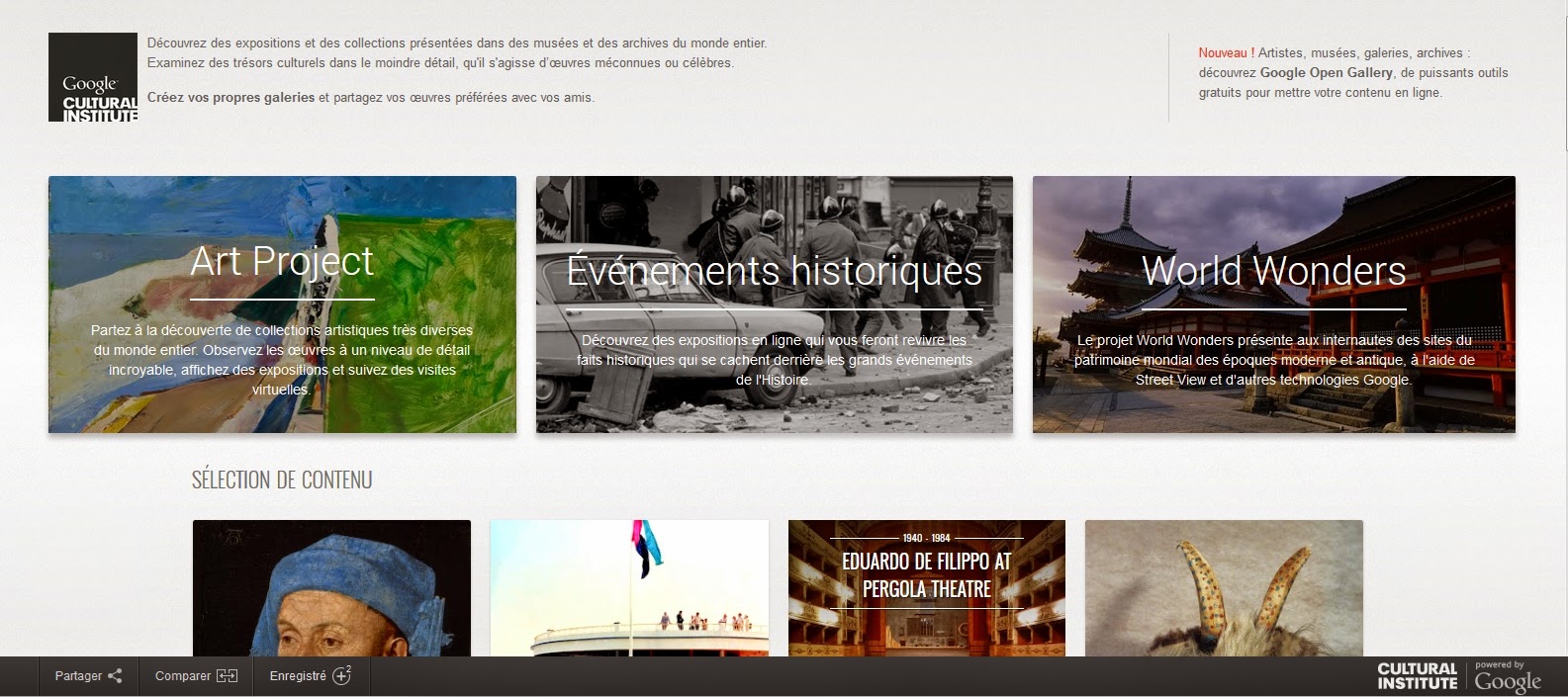
Task: Open the Enregistré button in the bottom bar
Action: tap(311, 676)
